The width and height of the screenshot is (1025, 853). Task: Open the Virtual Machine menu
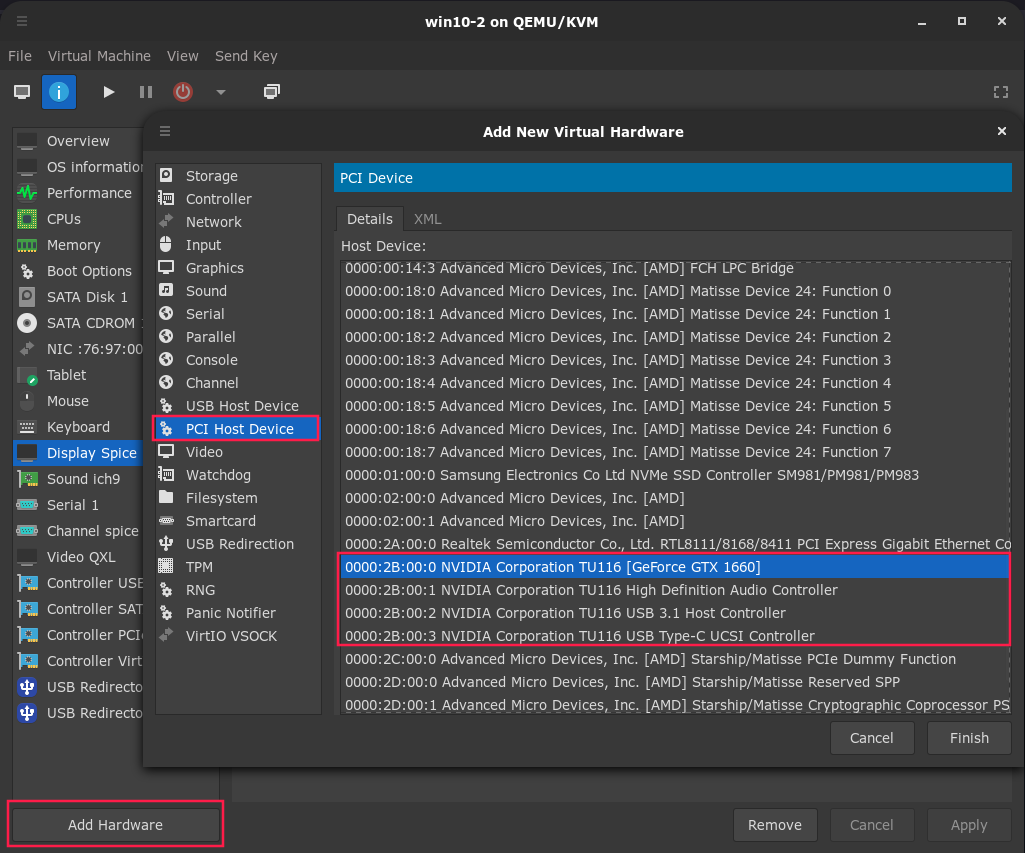coord(99,56)
